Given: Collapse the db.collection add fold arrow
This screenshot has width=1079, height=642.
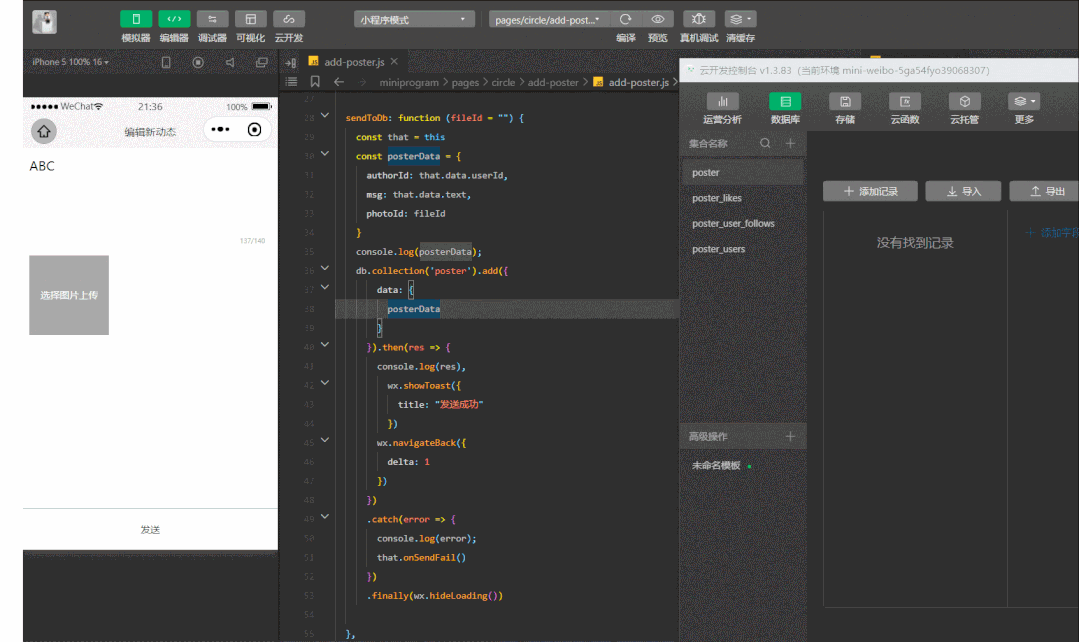Looking at the screenshot, I should (x=325, y=268).
